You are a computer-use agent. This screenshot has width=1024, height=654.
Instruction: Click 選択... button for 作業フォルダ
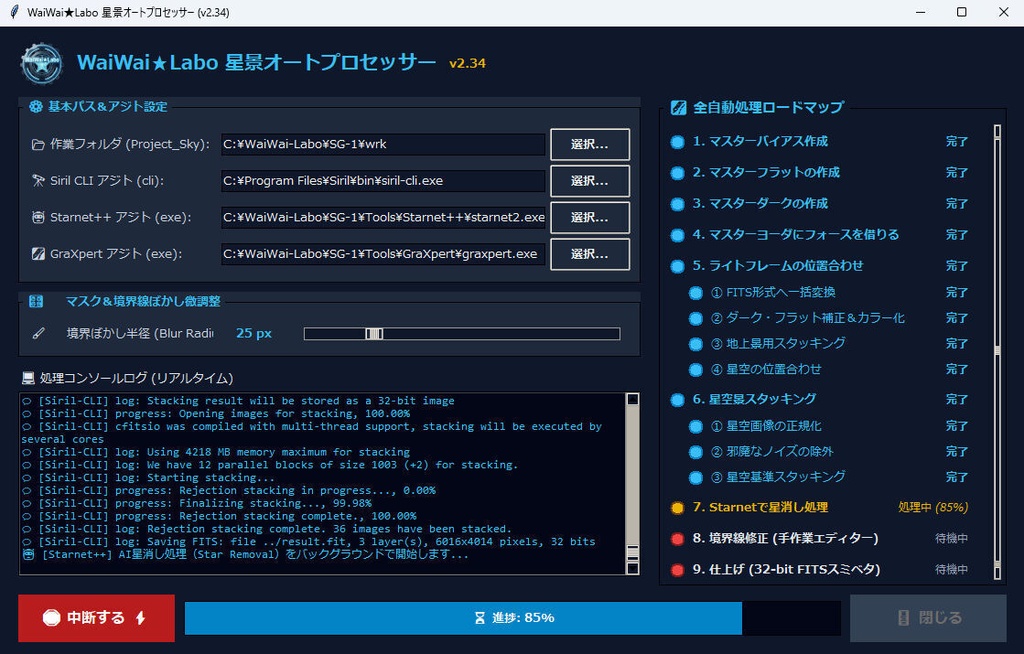click(x=590, y=144)
